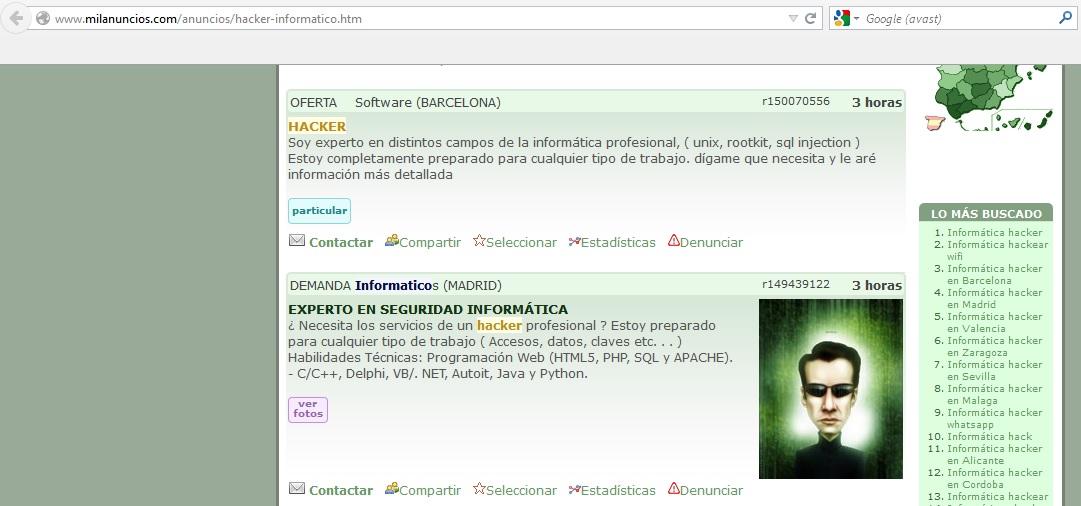Go back with the browser back arrow

click(16, 19)
